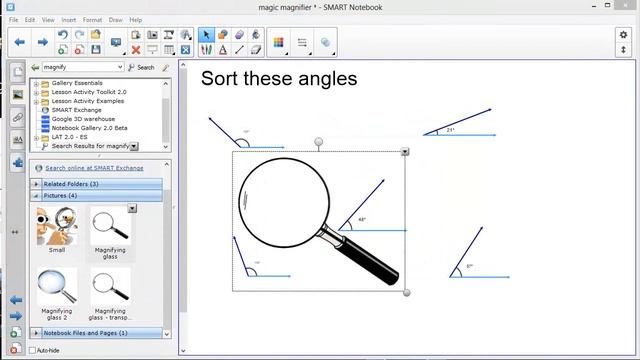Open the Magnifying glass thumbnail dropdown menu
Screen dimensions: 640x360
[x=132, y=209]
